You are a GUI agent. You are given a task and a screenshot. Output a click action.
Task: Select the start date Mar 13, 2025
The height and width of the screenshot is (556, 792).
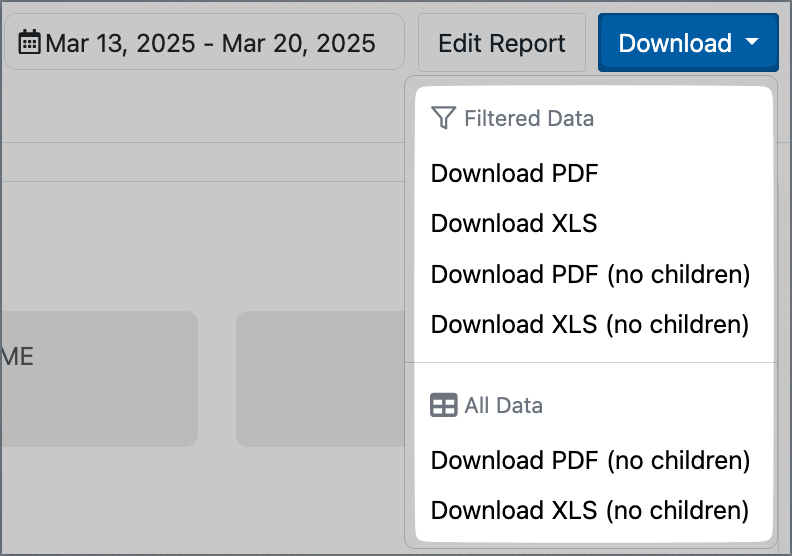coord(120,43)
